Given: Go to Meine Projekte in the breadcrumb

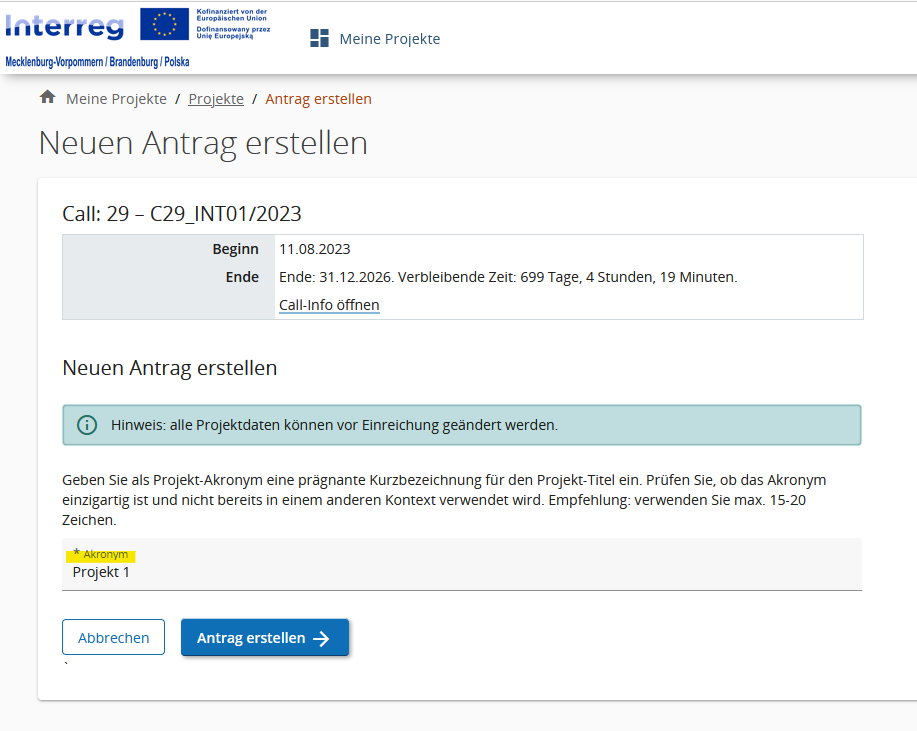Looking at the screenshot, I should coord(116,99).
